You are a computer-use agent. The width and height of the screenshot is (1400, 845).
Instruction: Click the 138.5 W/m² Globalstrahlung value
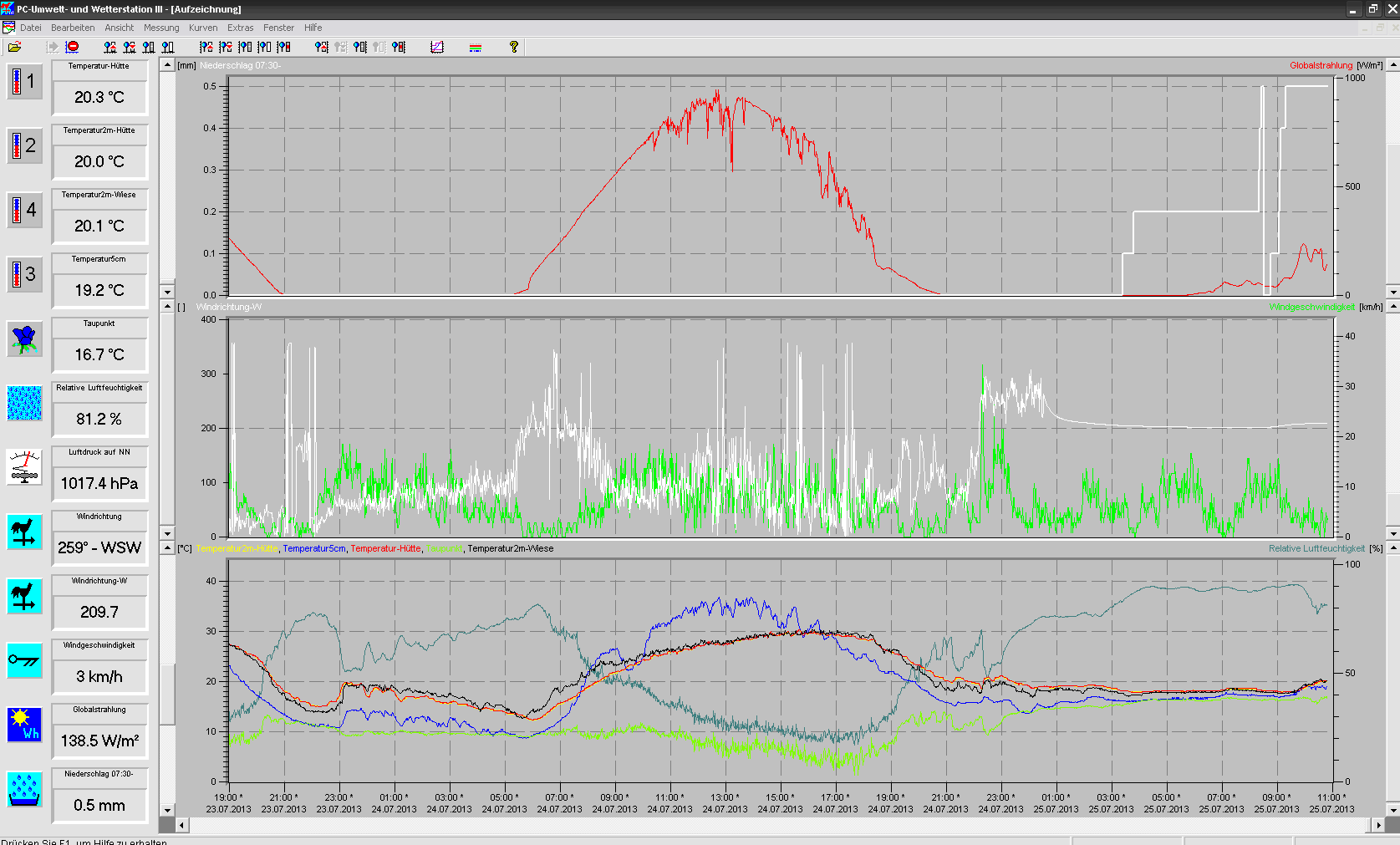[99, 741]
